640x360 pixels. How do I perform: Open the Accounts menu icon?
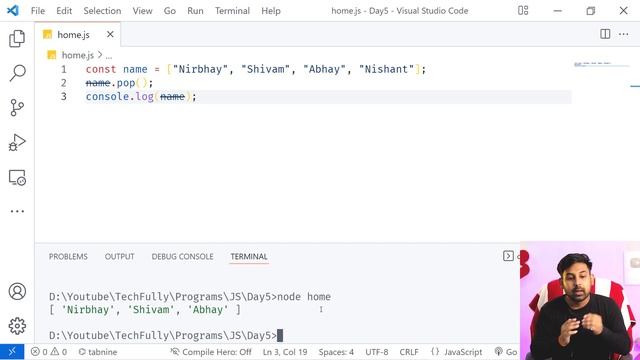(17, 291)
